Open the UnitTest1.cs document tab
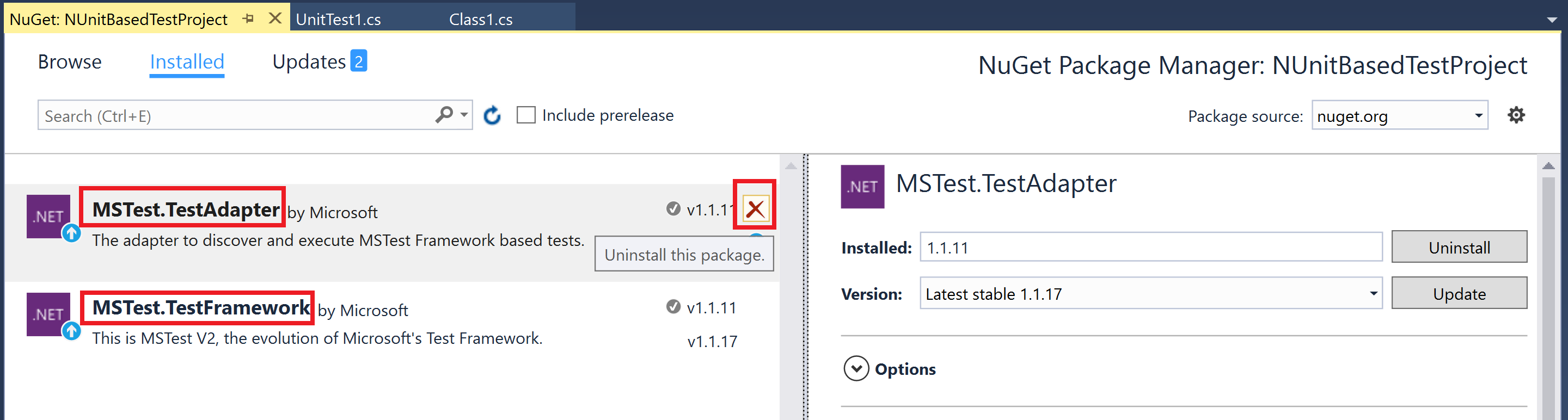 click(x=339, y=20)
